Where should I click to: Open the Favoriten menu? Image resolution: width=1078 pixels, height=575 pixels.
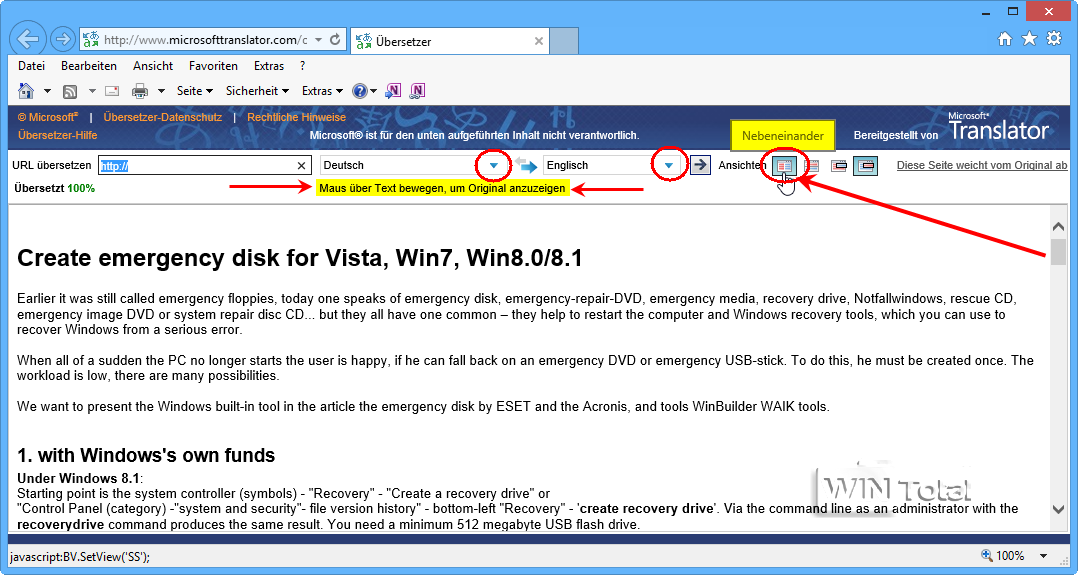pyautogui.click(x=213, y=66)
